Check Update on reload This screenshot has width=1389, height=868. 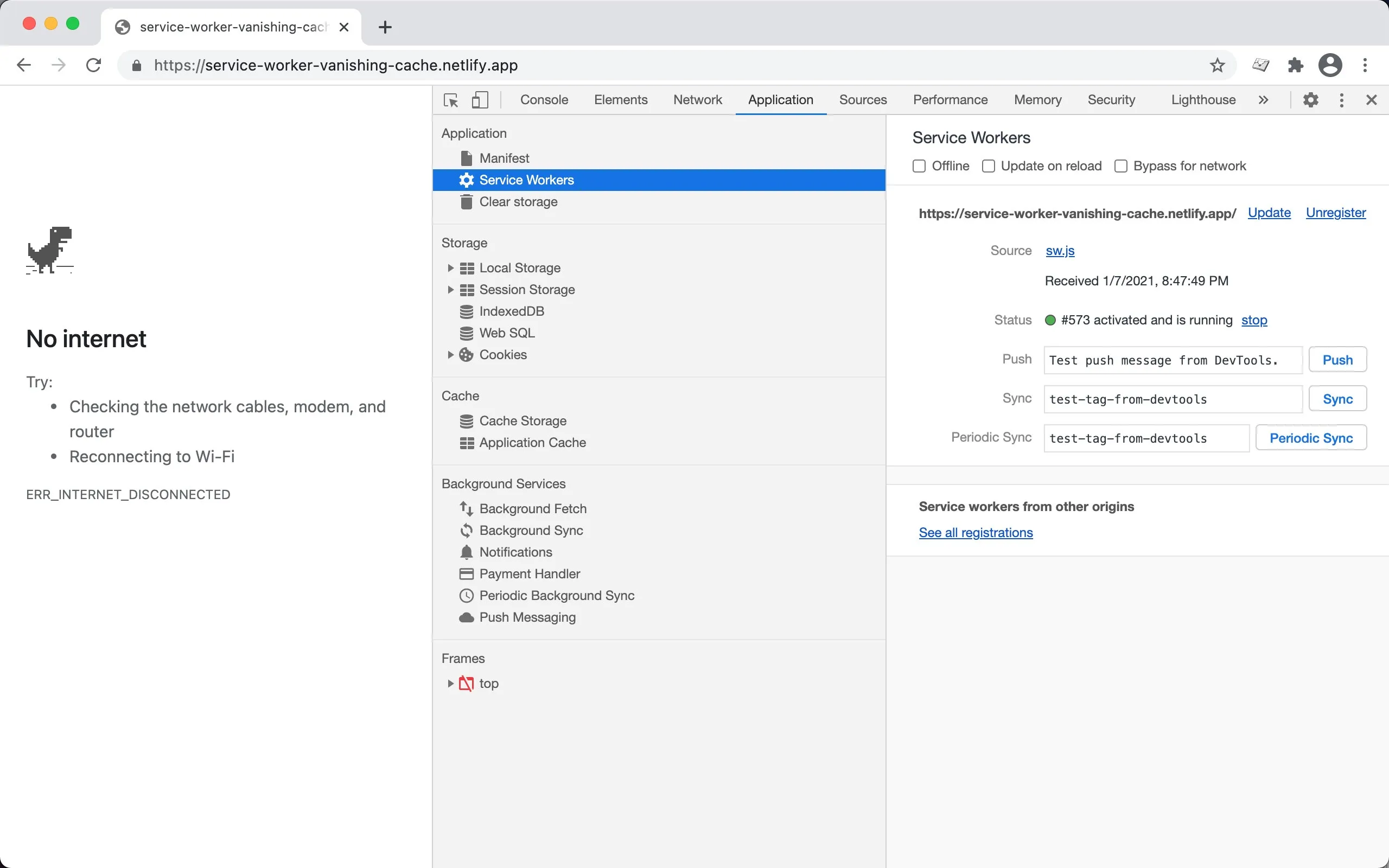coord(989,166)
